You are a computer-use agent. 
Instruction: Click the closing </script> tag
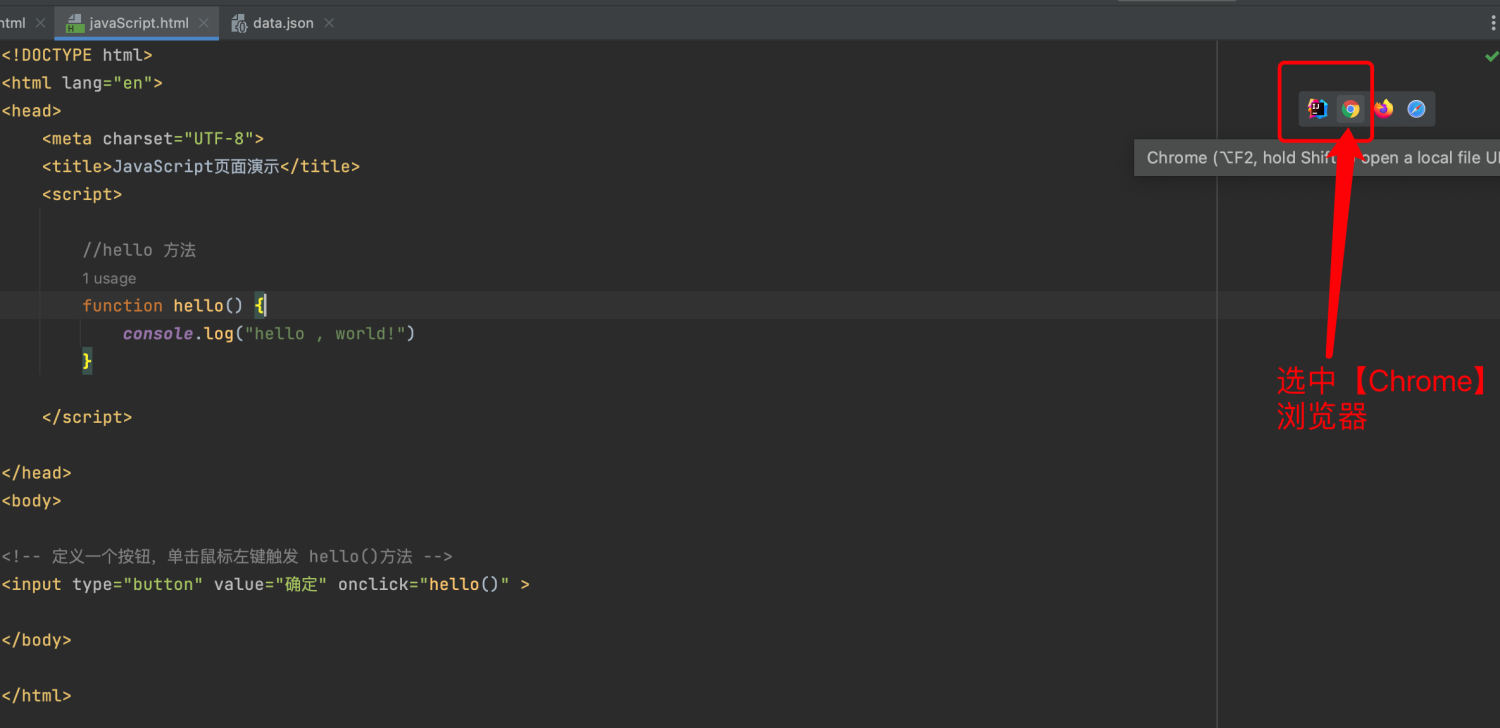(x=87, y=417)
